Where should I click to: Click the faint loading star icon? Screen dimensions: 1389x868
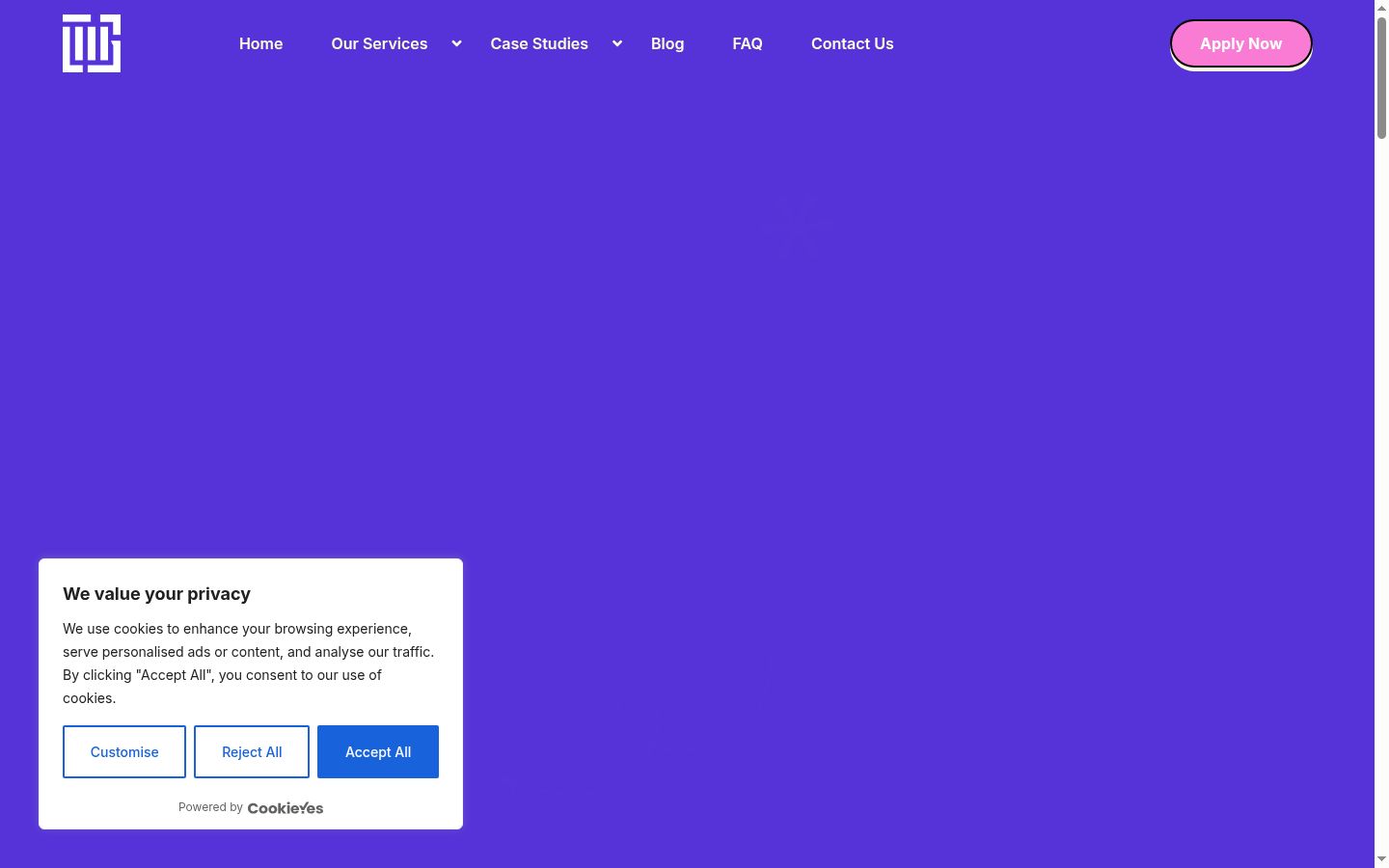pyautogui.click(x=794, y=227)
